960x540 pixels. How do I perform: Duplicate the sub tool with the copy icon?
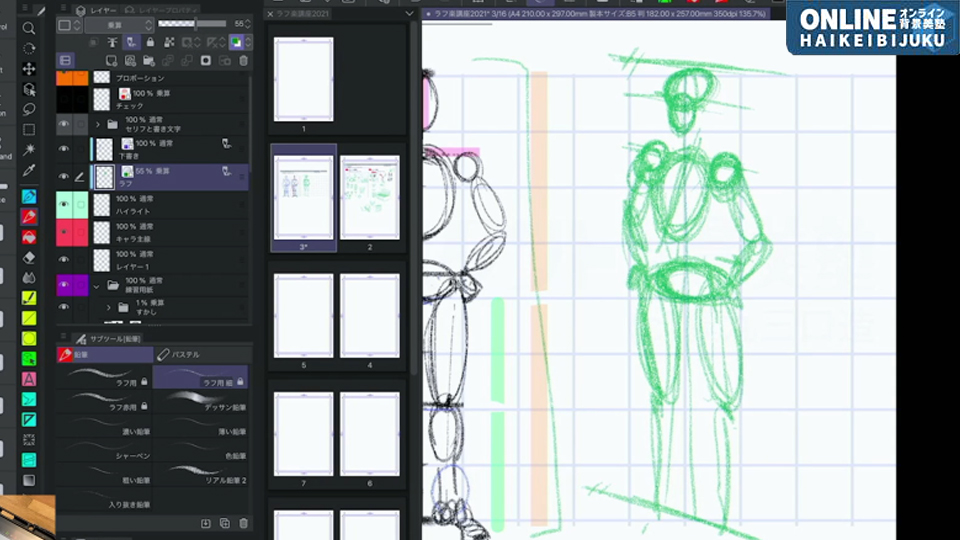225,523
